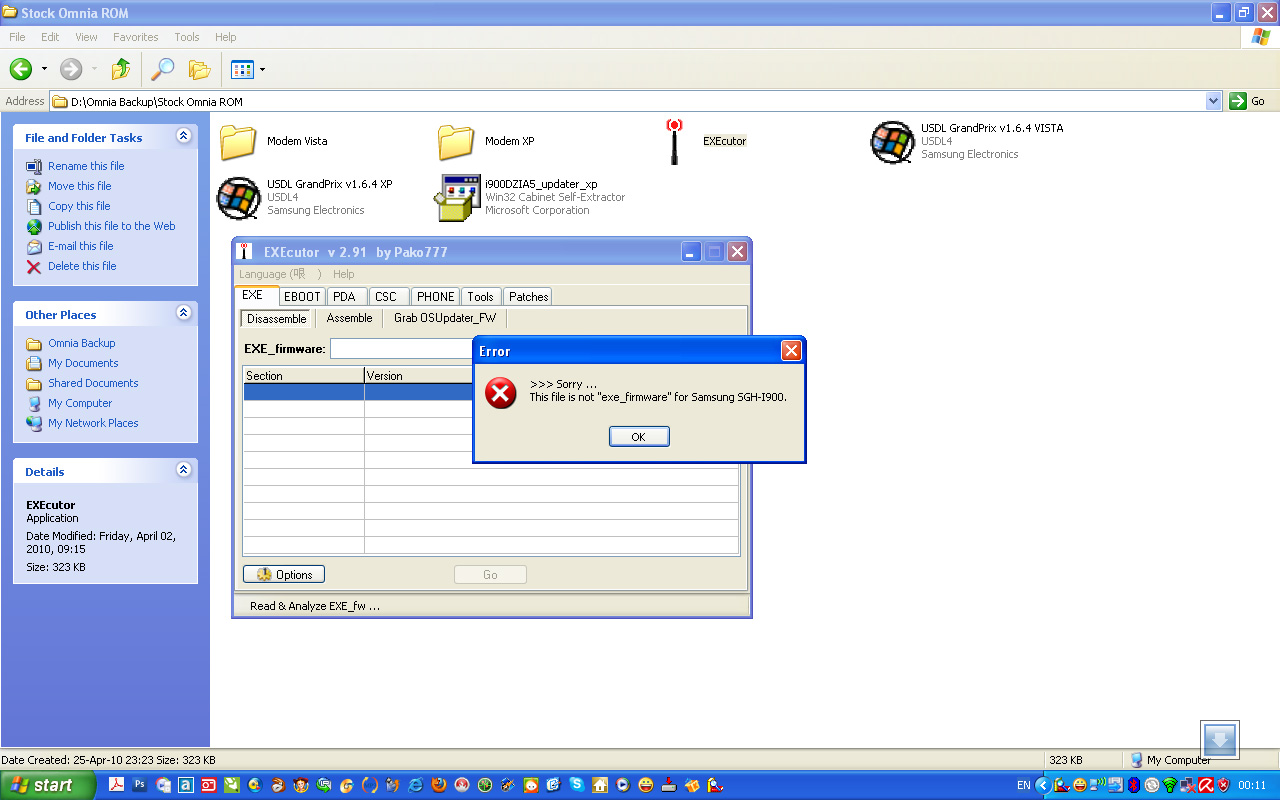Collapse the Details panel
The width and height of the screenshot is (1280, 800).
coord(183,470)
